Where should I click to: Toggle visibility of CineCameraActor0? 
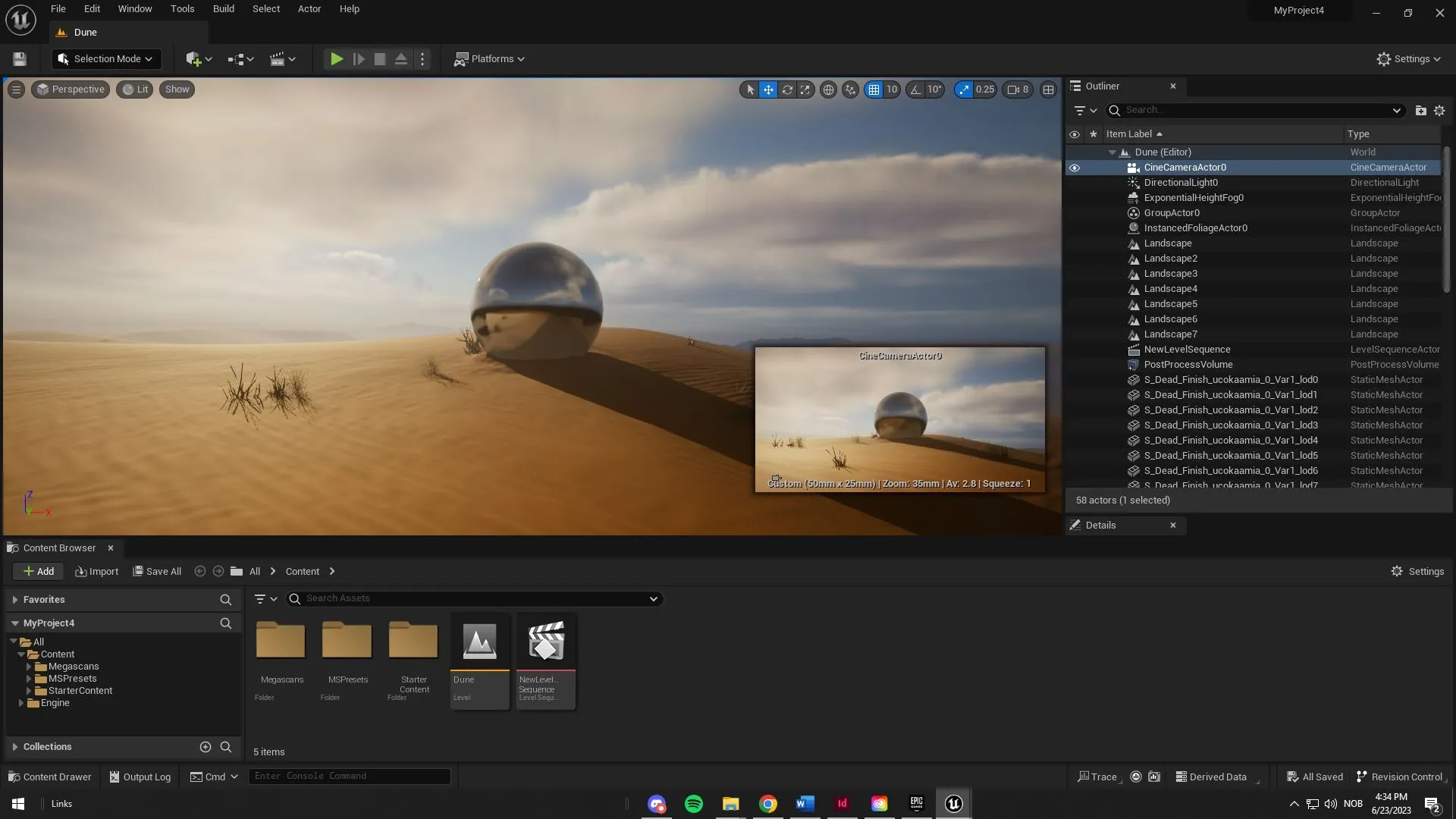pyautogui.click(x=1075, y=168)
